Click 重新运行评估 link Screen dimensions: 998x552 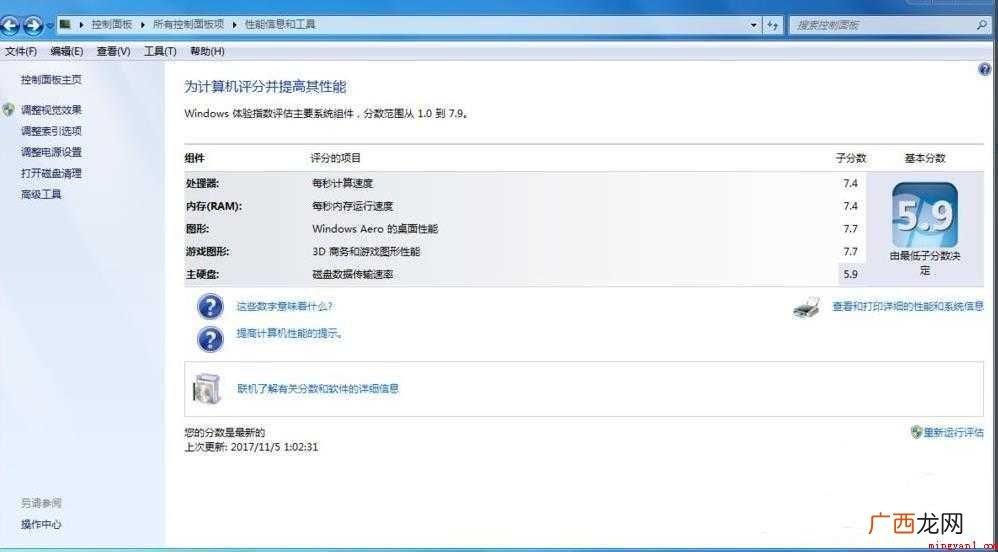coord(953,433)
